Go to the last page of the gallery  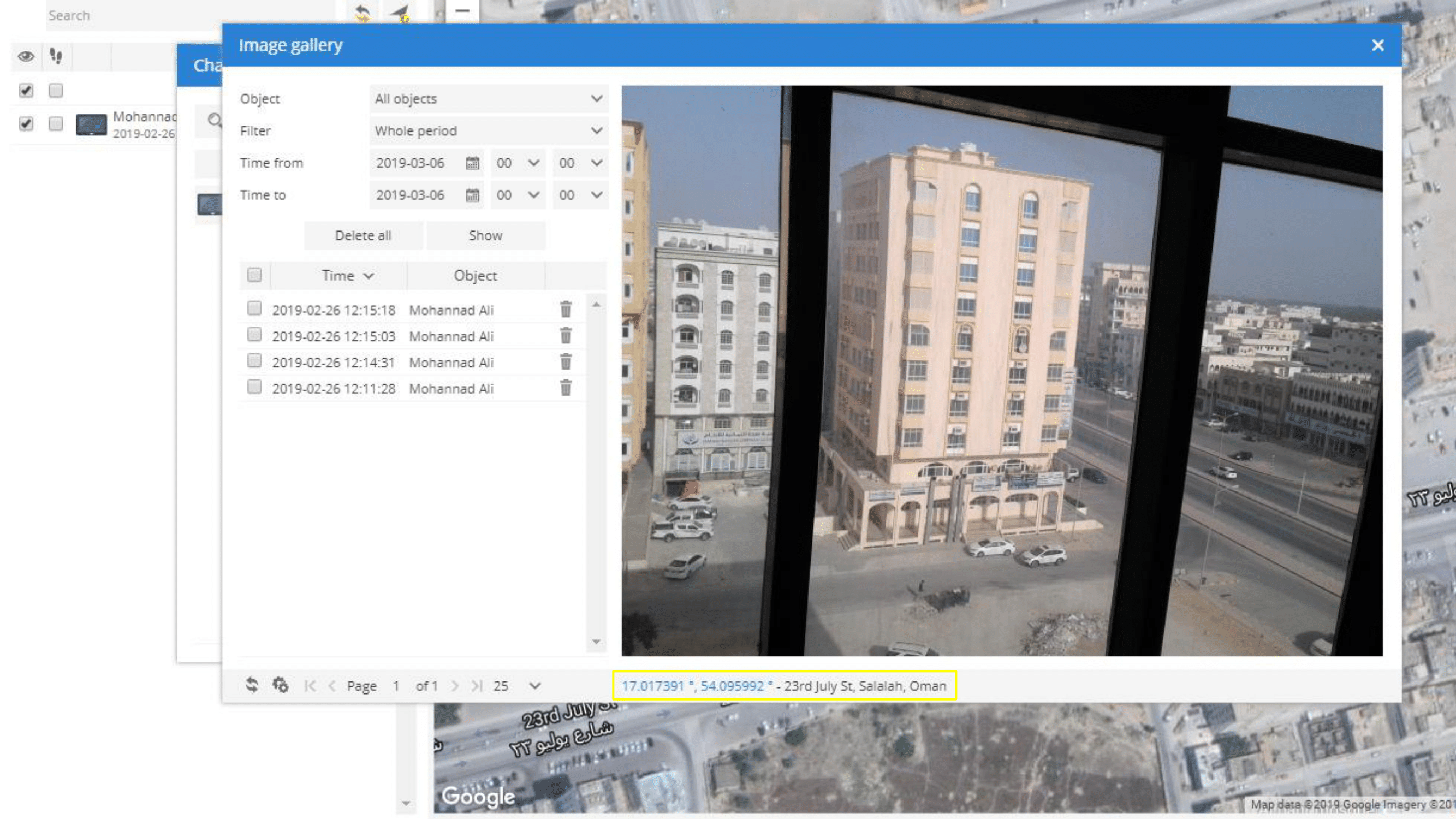point(477,686)
